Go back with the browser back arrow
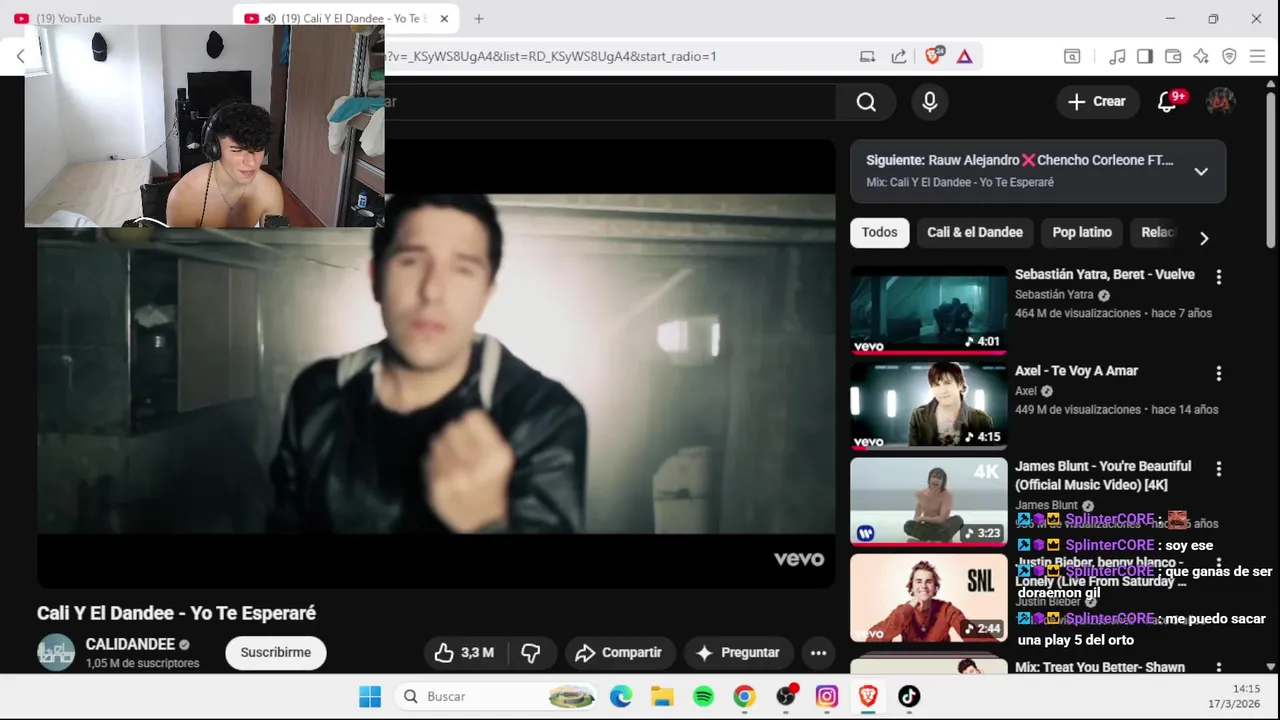Screen dimensions: 1280x720 click(x=20, y=57)
